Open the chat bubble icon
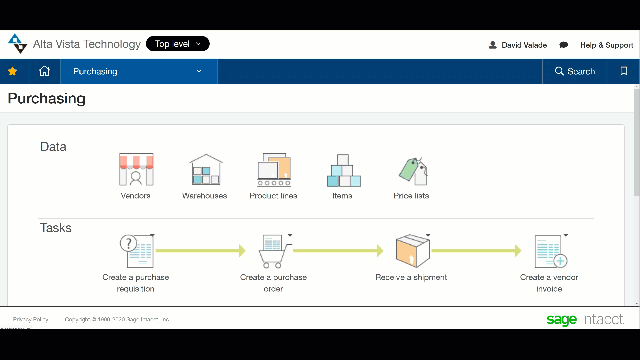 563,45
